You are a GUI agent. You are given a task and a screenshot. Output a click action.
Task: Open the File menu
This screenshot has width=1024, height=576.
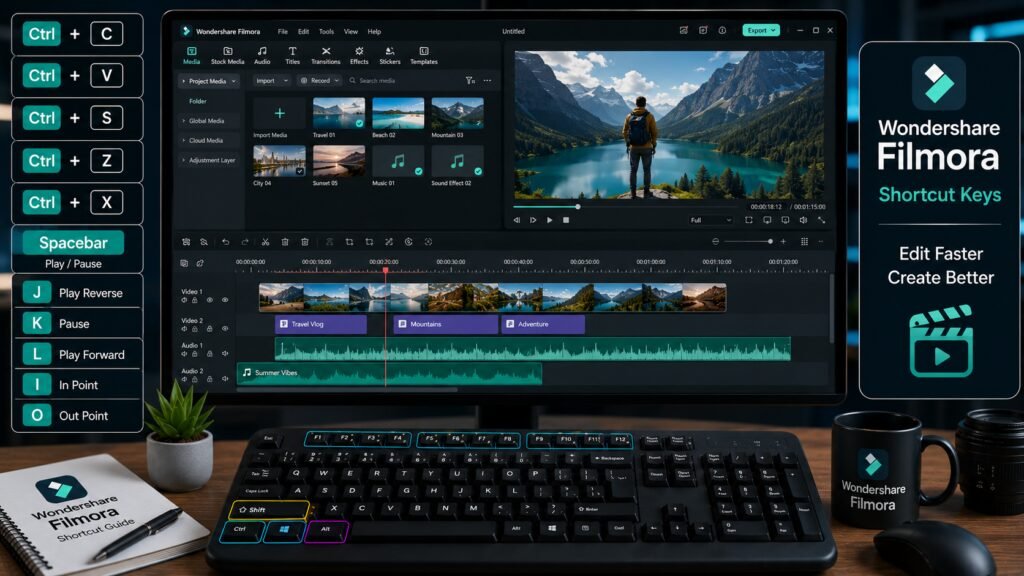coord(282,31)
